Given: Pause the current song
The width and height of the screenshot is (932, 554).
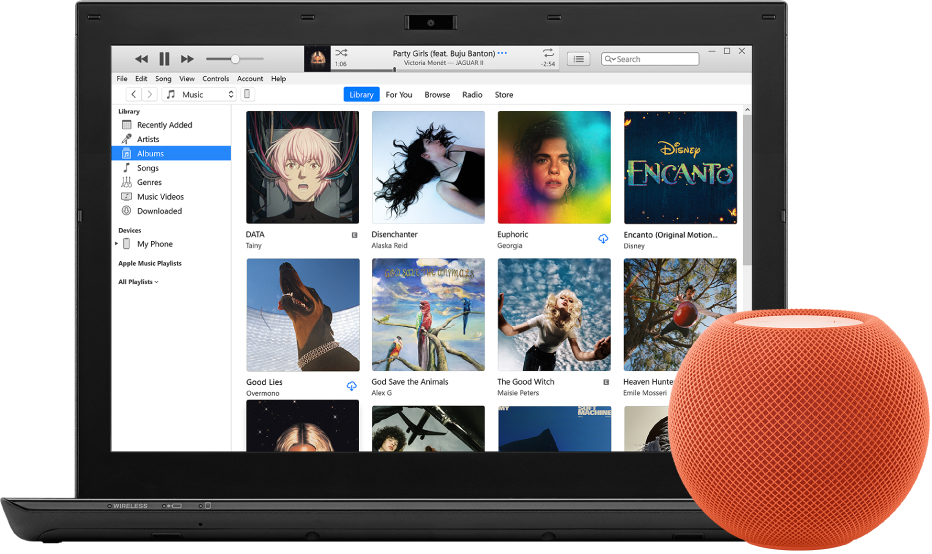Looking at the screenshot, I should pyautogui.click(x=165, y=59).
